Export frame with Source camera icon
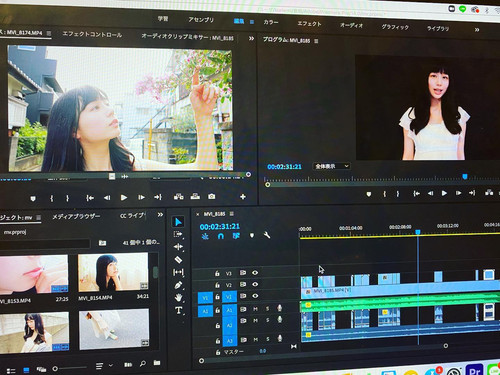Viewport: 500px width, 375px height. click(x=211, y=196)
